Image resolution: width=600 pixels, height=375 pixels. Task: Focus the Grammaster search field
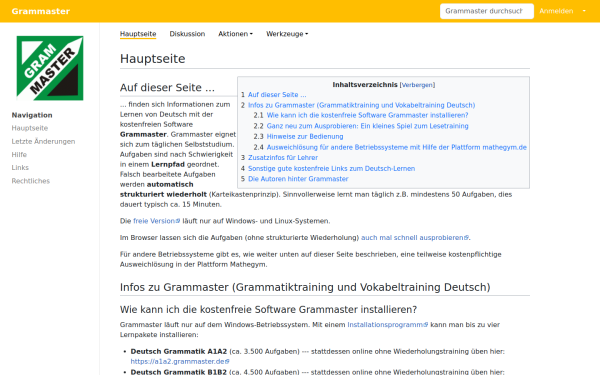click(x=487, y=11)
